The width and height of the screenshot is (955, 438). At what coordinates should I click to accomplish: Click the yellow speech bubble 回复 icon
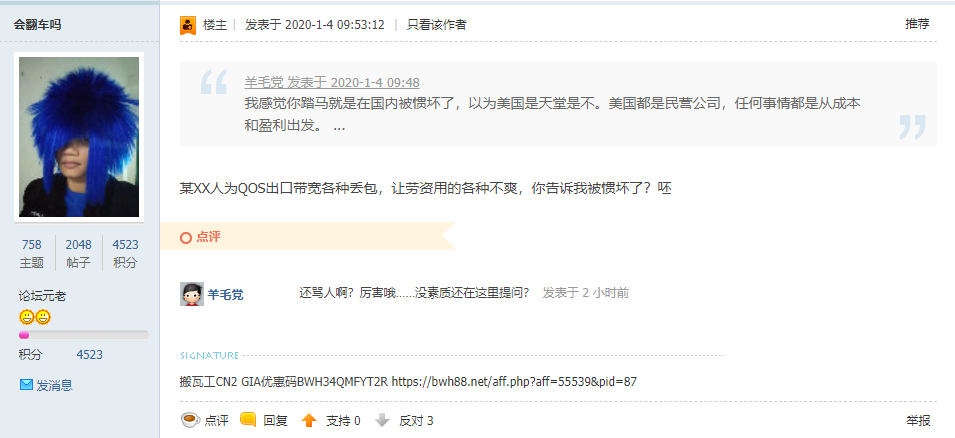click(x=248, y=420)
